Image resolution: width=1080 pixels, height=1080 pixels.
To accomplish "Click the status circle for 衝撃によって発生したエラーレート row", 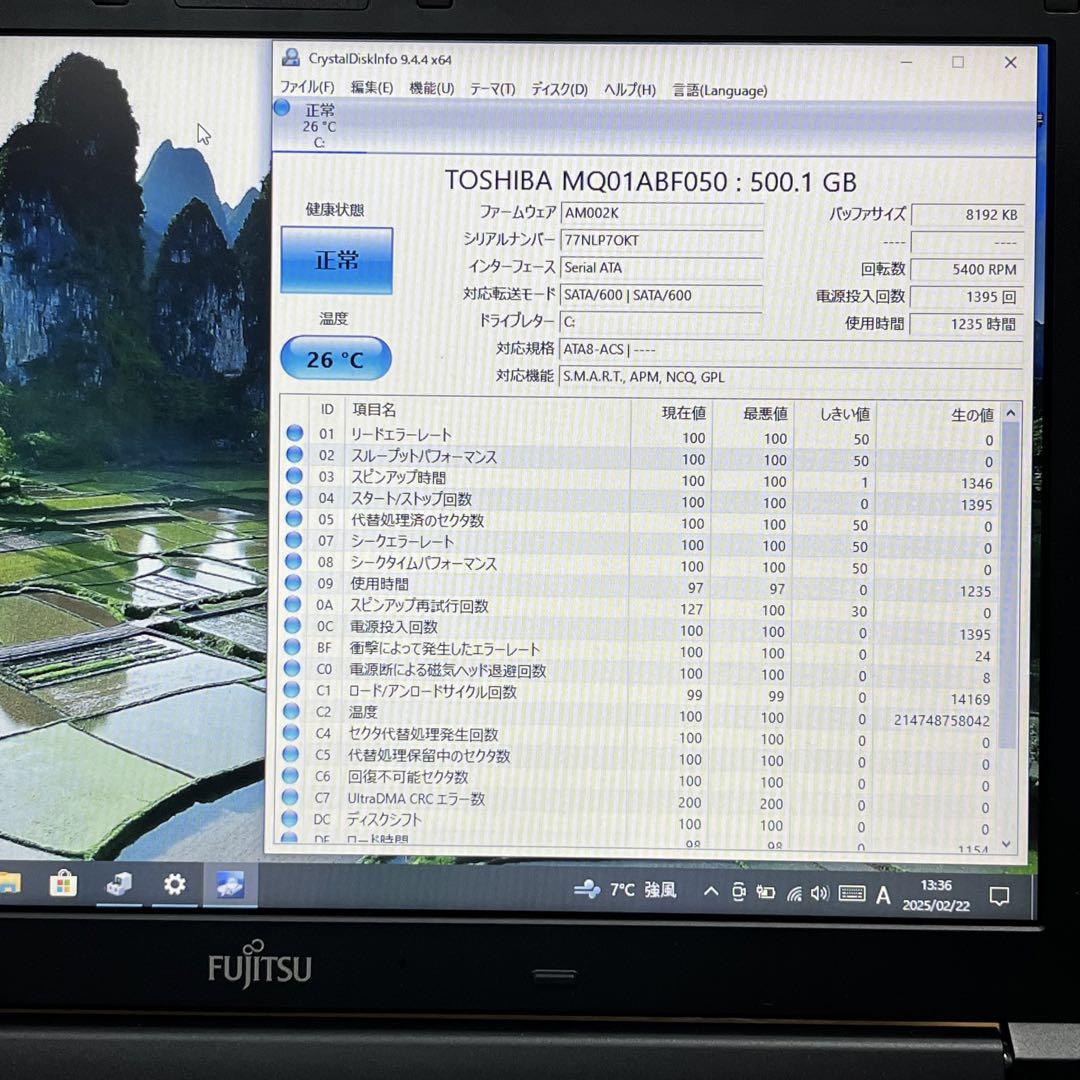I will [x=292, y=647].
